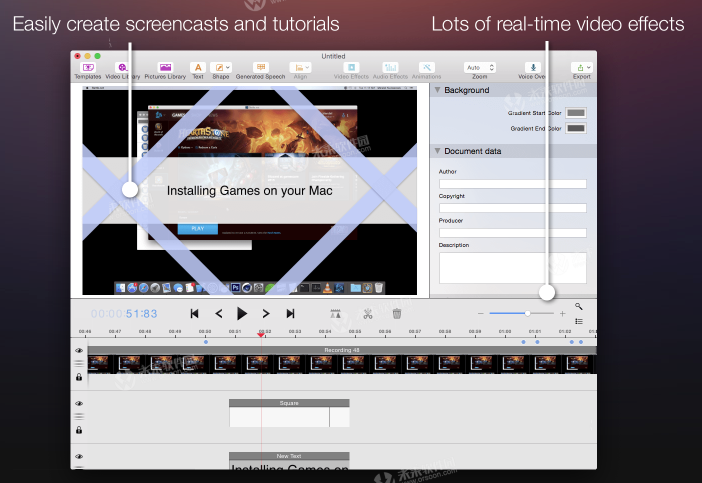Select the Shape tool icon
Image resolution: width=702 pixels, height=483 pixels.
tap(219, 68)
